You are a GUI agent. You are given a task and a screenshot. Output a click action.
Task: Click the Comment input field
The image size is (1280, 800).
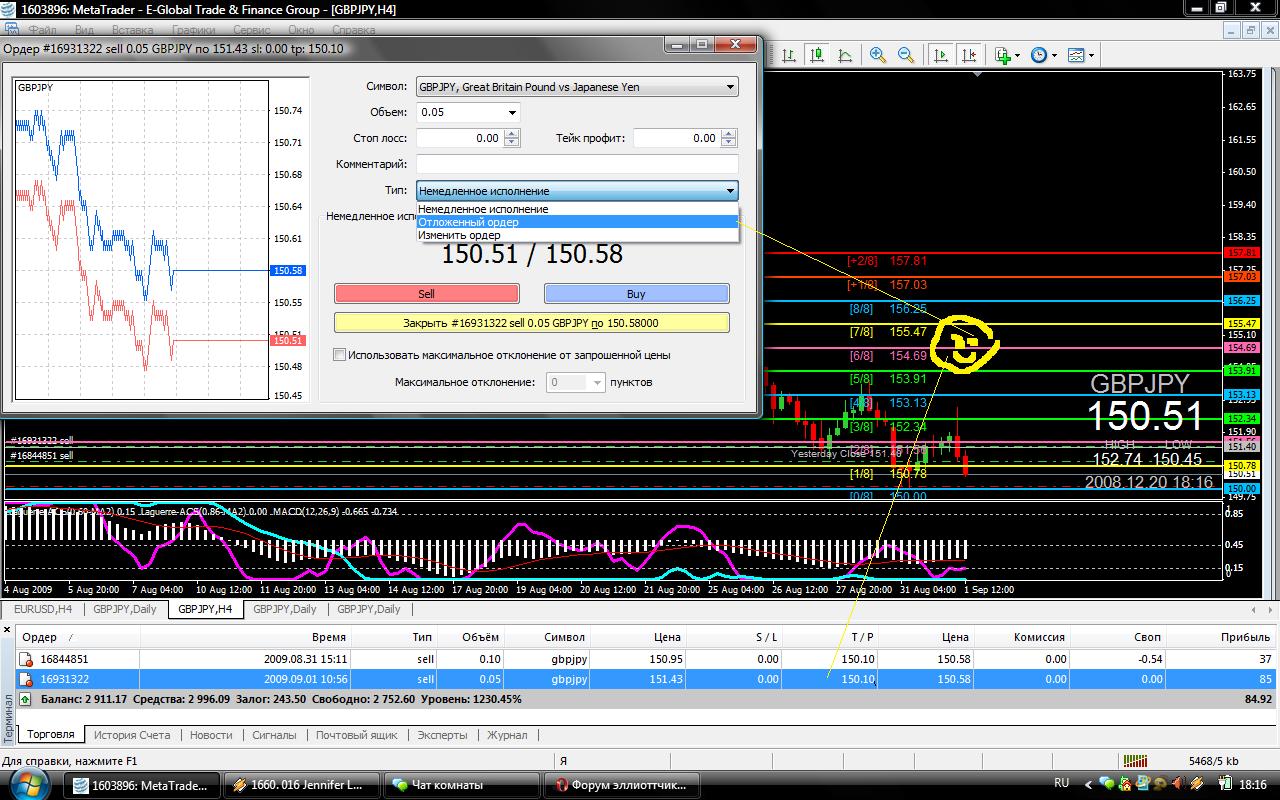(x=577, y=164)
